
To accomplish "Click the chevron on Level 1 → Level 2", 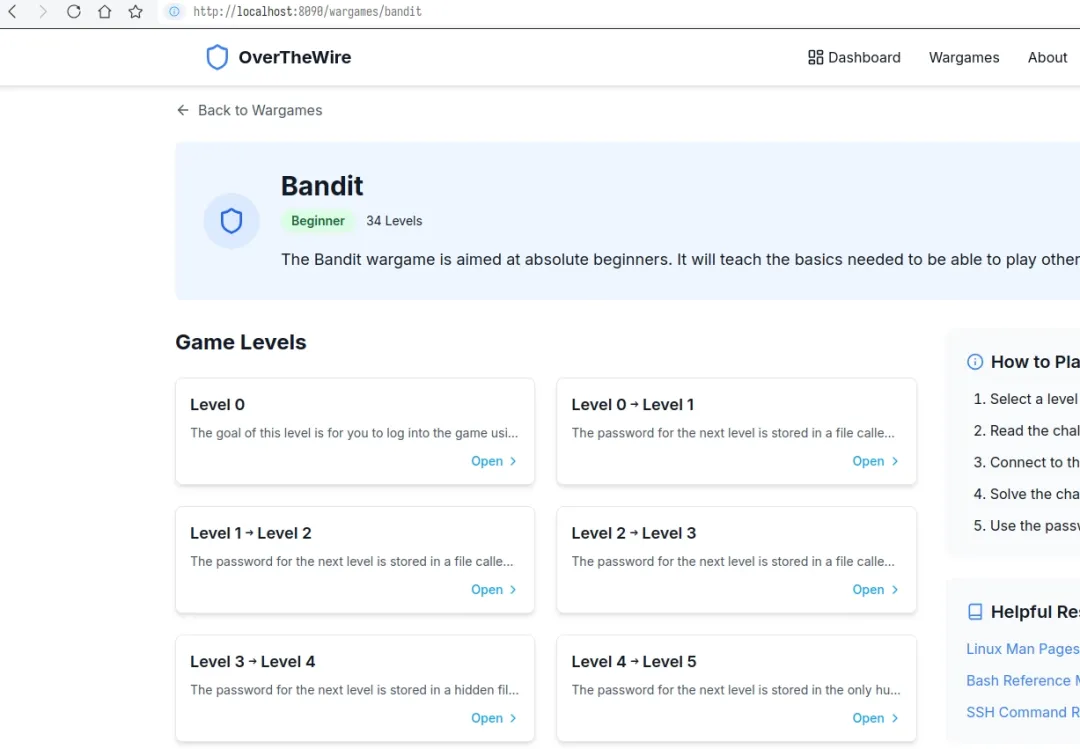I will 513,590.
